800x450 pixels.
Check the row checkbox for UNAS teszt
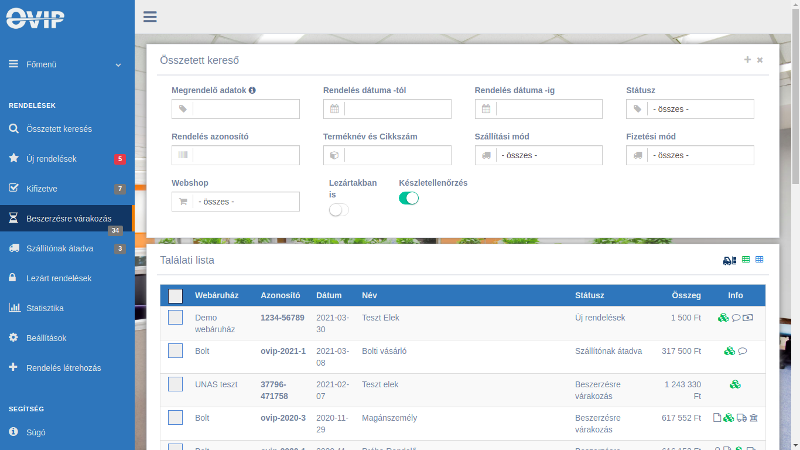(176, 384)
